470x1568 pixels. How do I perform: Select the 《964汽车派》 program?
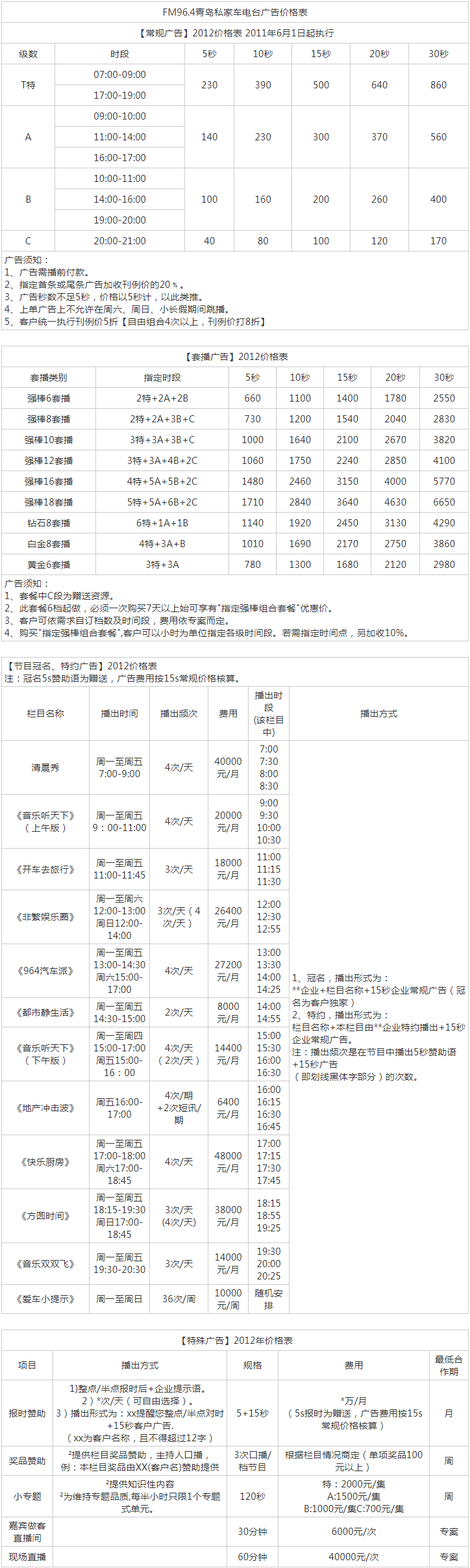(x=45, y=971)
